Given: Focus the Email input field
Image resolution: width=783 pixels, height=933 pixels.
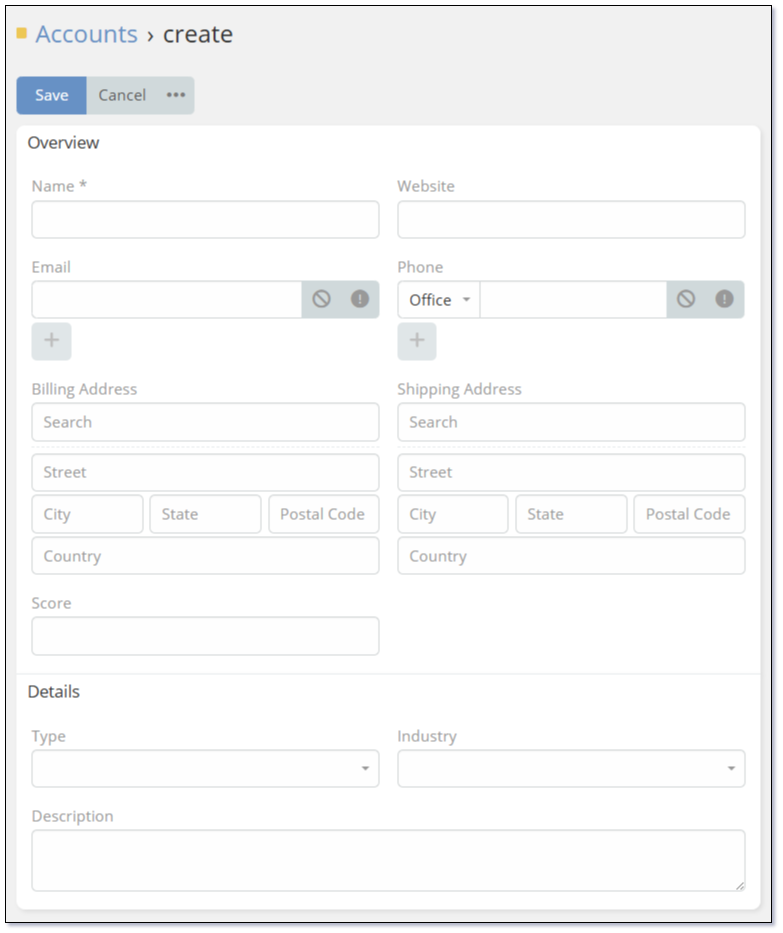Looking at the screenshot, I should [x=167, y=300].
